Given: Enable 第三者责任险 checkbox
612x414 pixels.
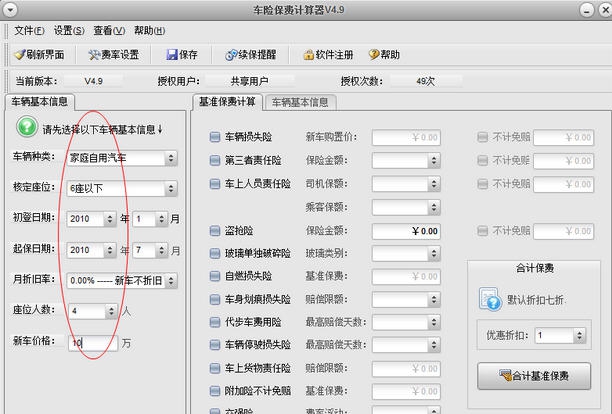Looking at the screenshot, I should click(215, 160).
